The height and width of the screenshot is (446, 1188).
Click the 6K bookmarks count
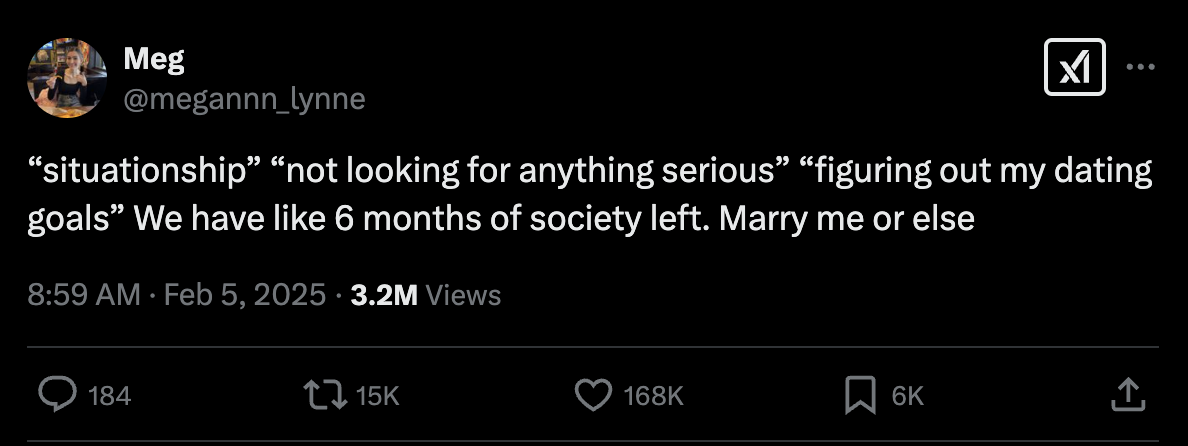[907, 396]
